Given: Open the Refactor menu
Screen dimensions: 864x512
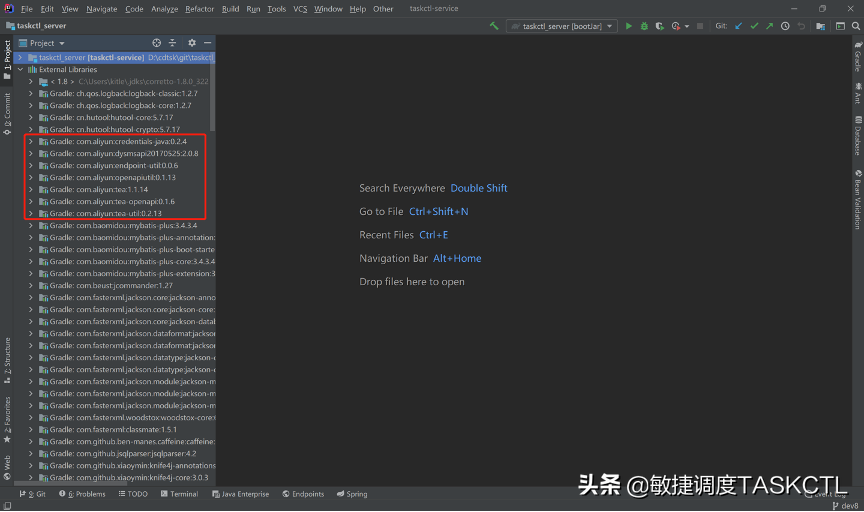Looking at the screenshot, I should coord(199,9).
